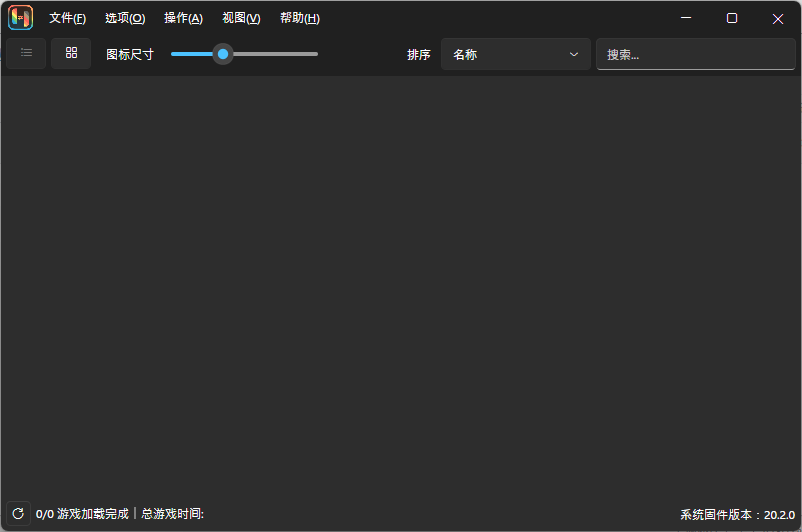Viewport: 802px width, 532px height.
Task: Maximize the Ryujinx window
Action: point(732,18)
